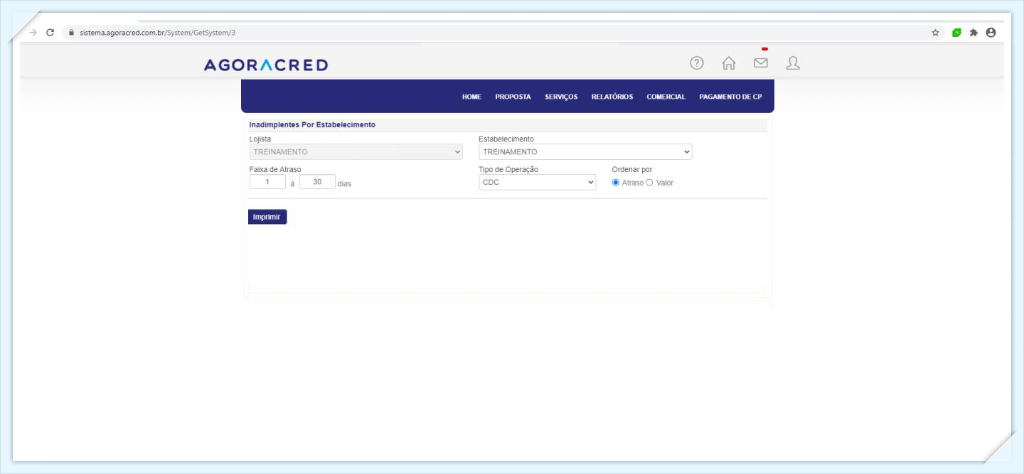Image resolution: width=1024 pixels, height=474 pixels.
Task: Click the Tipo de Operação label
Action: click(509, 169)
